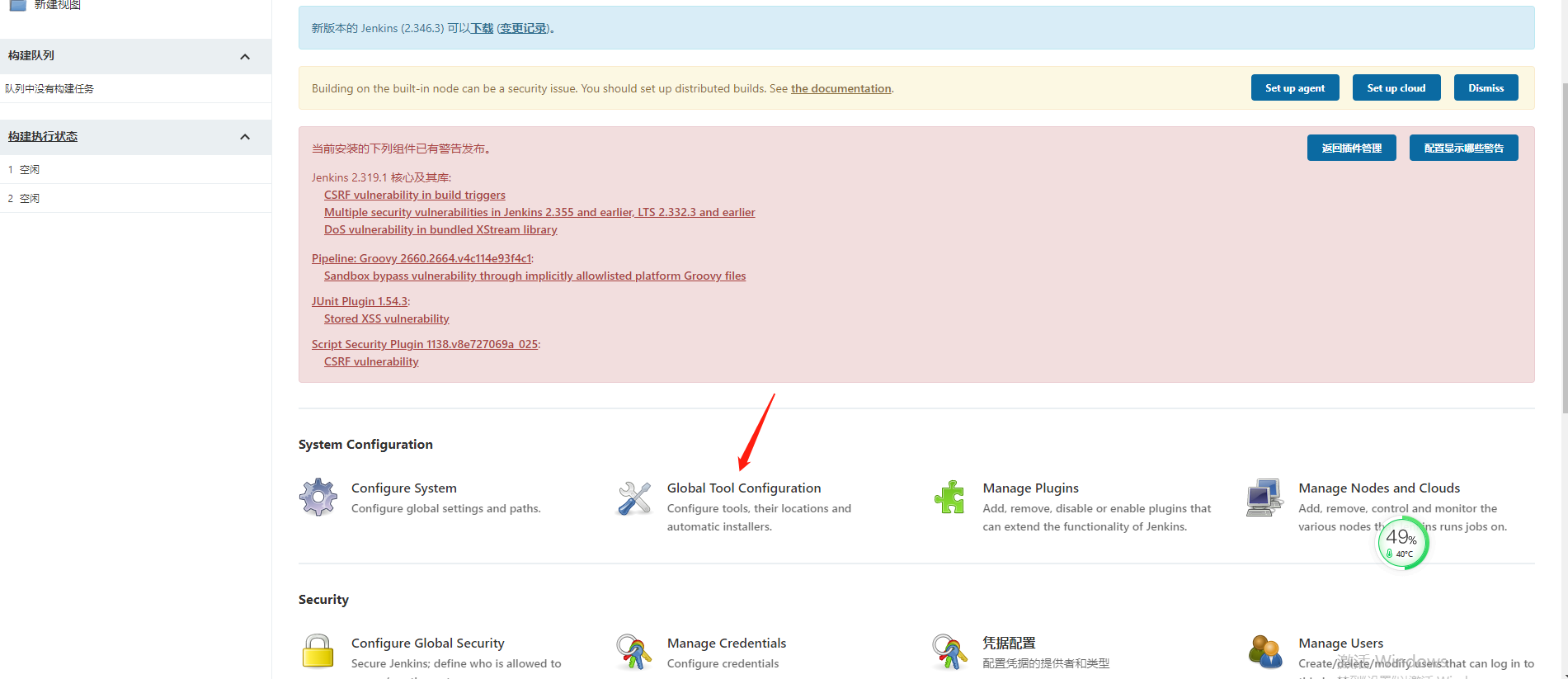Click the 新建视图 sidebar link

click(57, 4)
